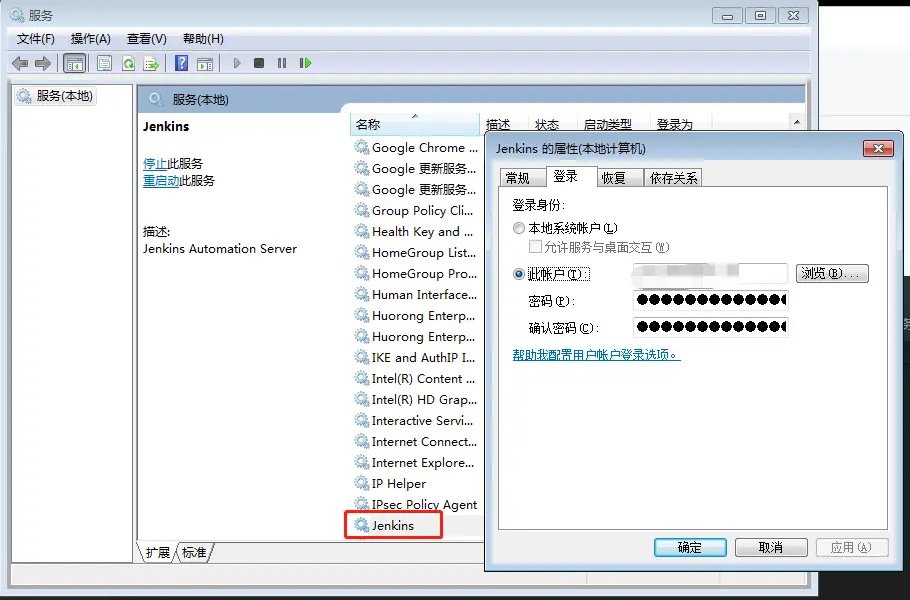Click the 取消 button
Viewport: 910px width, 600px height.
tap(771, 547)
